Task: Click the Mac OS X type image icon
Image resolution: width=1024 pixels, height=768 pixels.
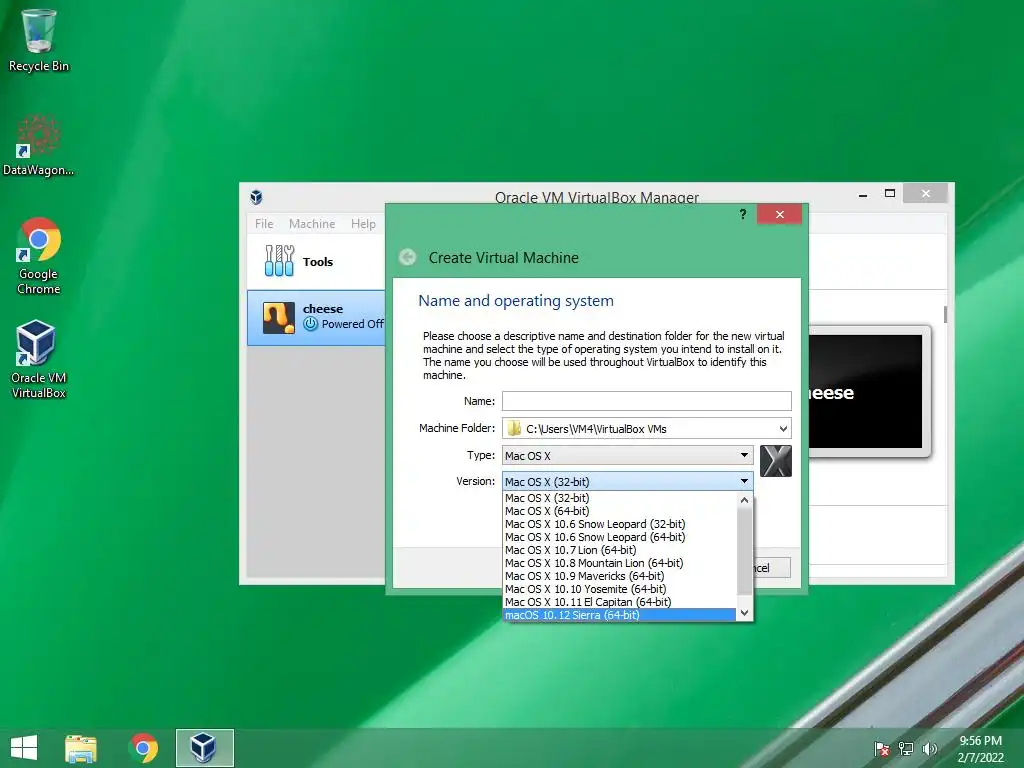Action: [x=776, y=461]
